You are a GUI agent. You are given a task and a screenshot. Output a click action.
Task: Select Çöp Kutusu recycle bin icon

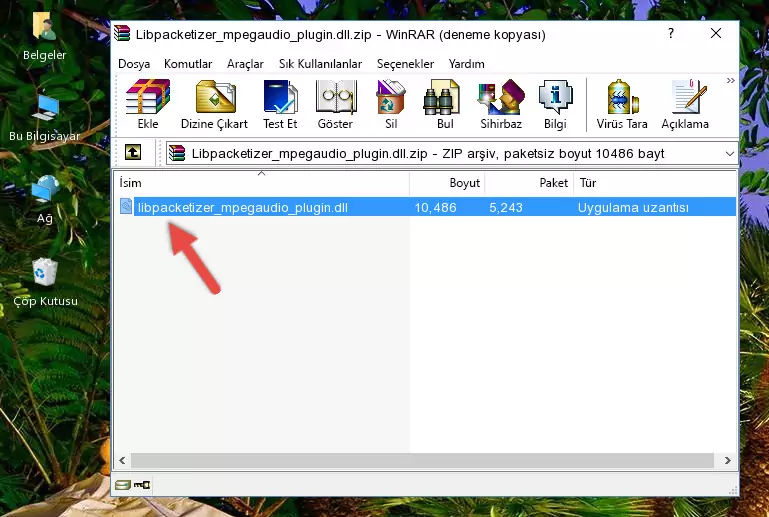[45, 283]
